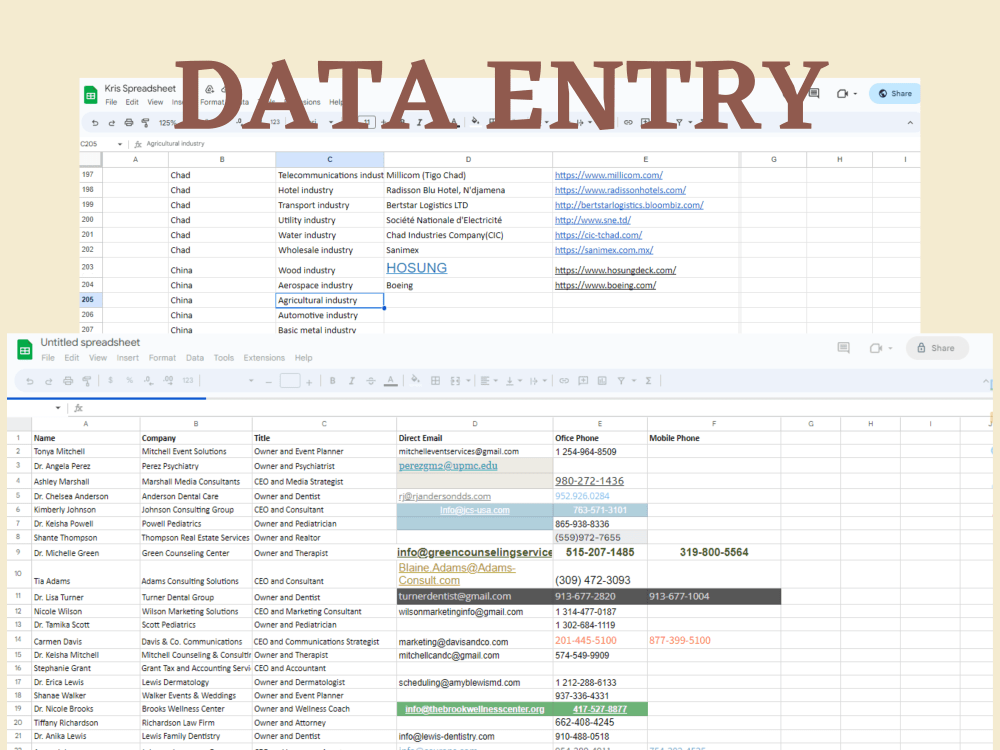1000x750 pixels.
Task: Decrease font size in Untitled spreadsheet
Action: tap(268, 381)
